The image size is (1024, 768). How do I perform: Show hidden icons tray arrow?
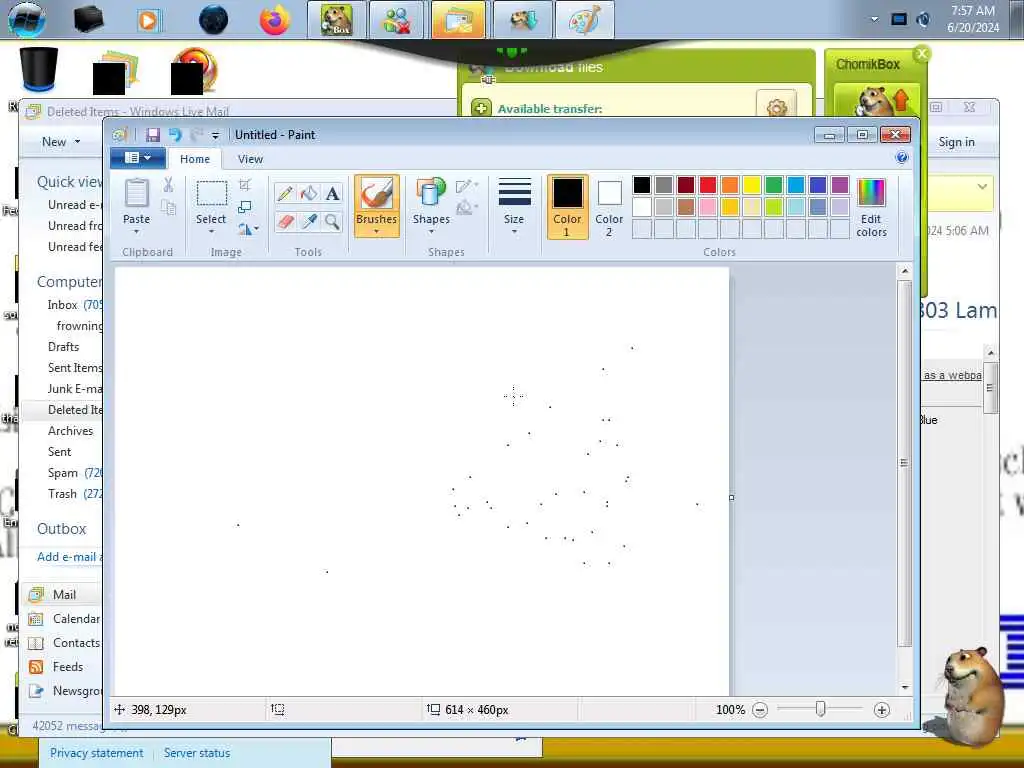[x=874, y=19]
